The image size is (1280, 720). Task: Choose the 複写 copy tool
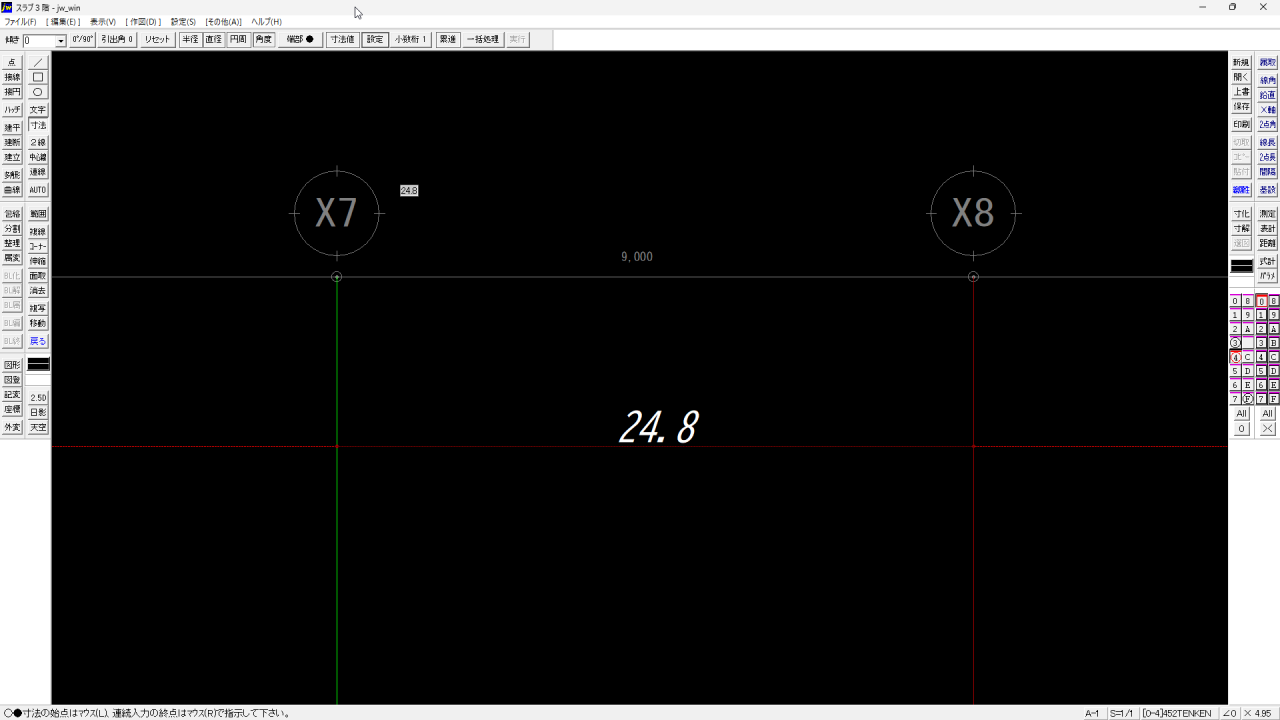click(x=38, y=309)
